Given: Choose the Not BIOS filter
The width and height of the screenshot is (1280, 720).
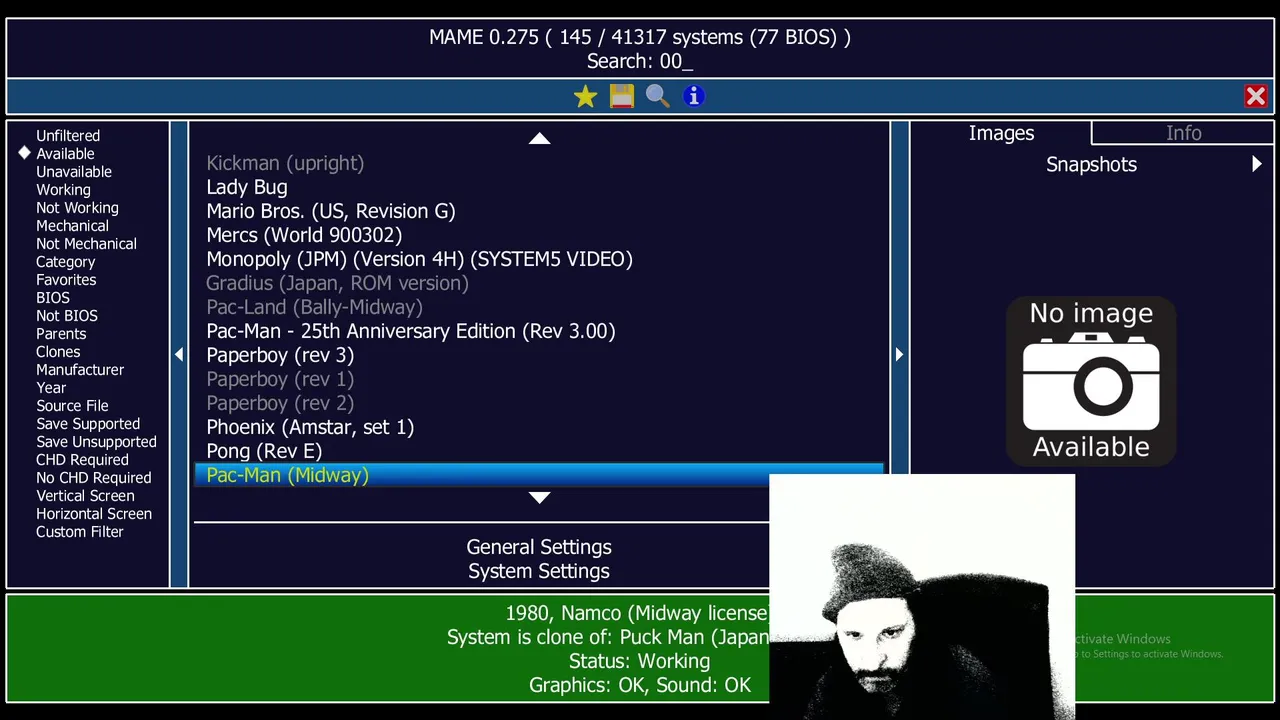Looking at the screenshot, I should [67, 316].
